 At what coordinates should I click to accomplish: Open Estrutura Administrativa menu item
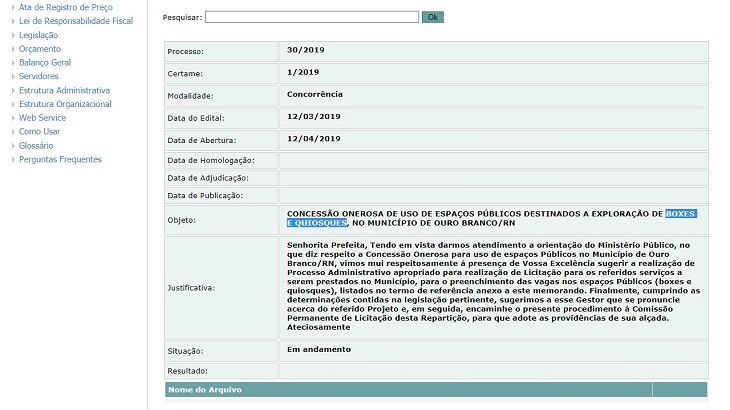coord(64,90)
